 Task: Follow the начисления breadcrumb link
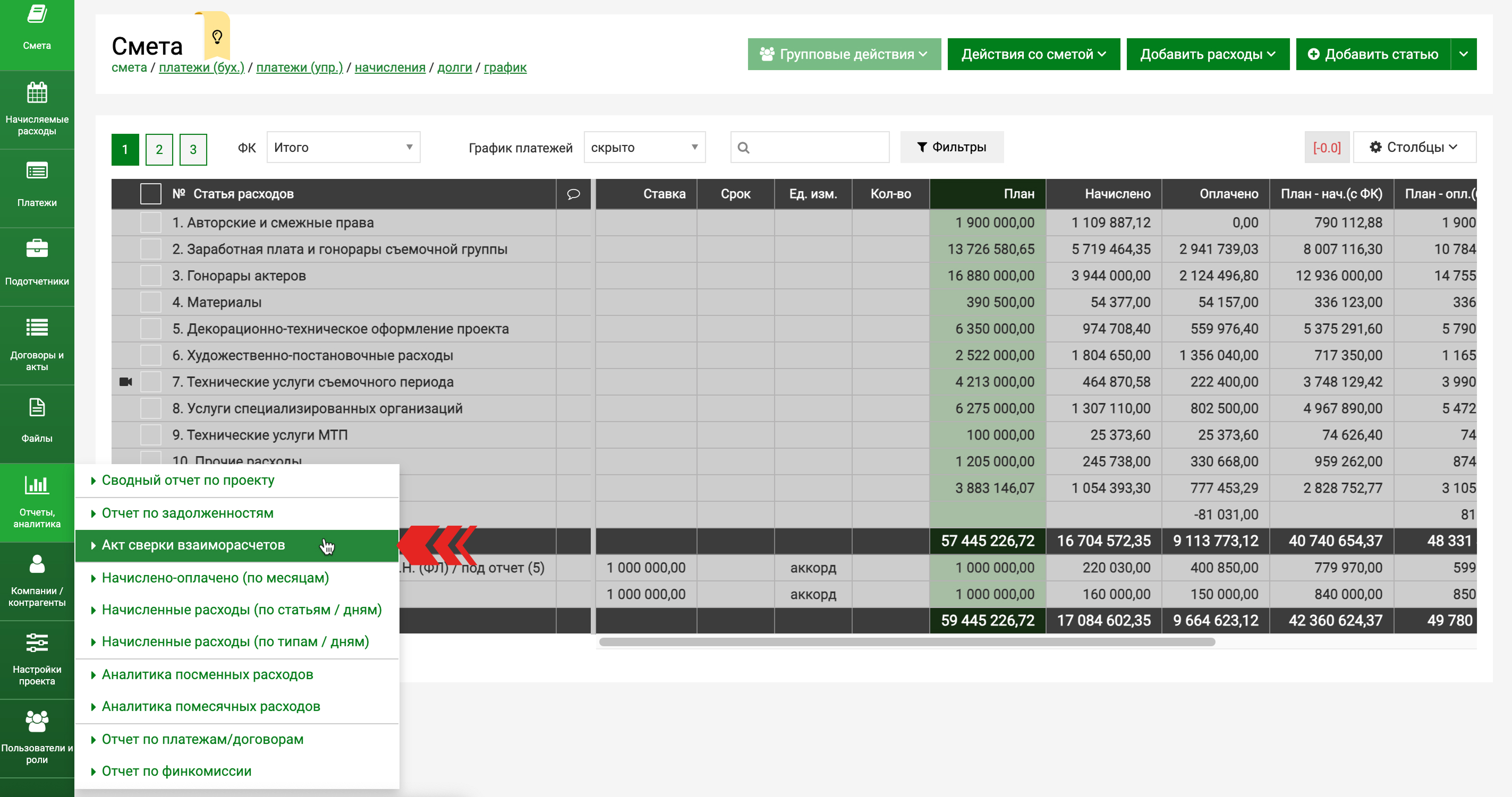[390, 67]
